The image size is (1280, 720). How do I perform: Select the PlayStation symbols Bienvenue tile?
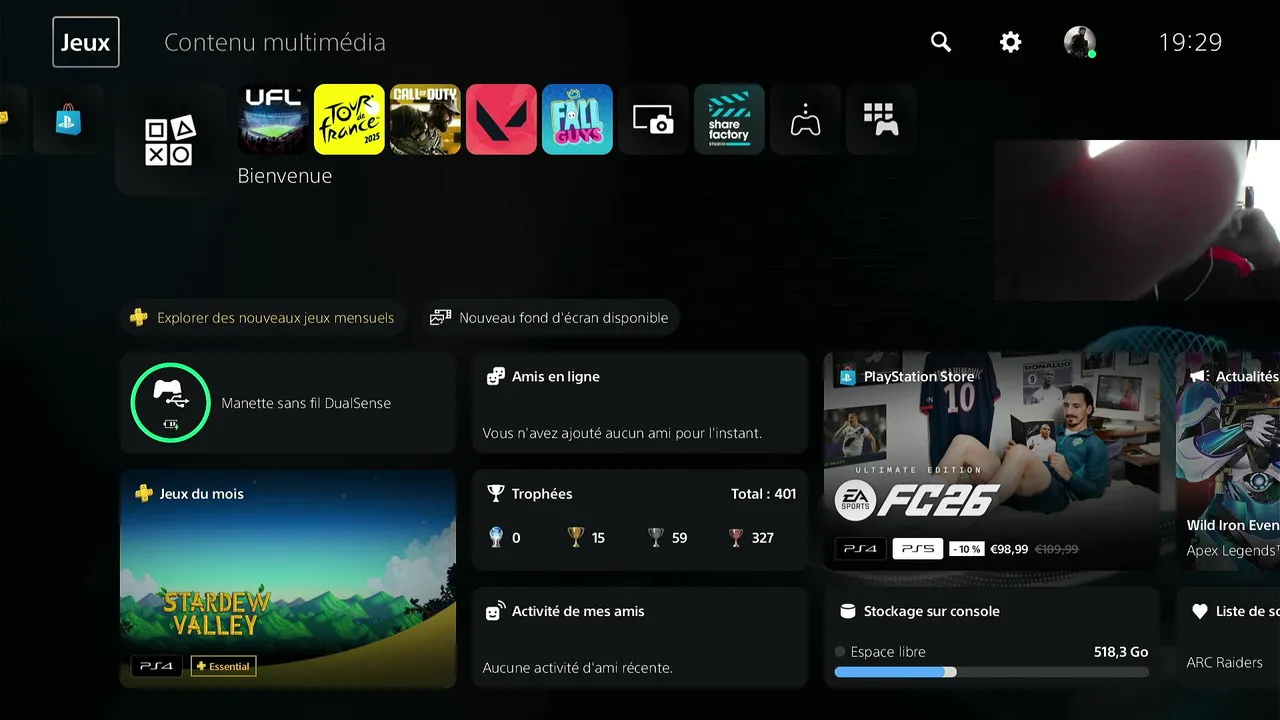click(170, 141)
